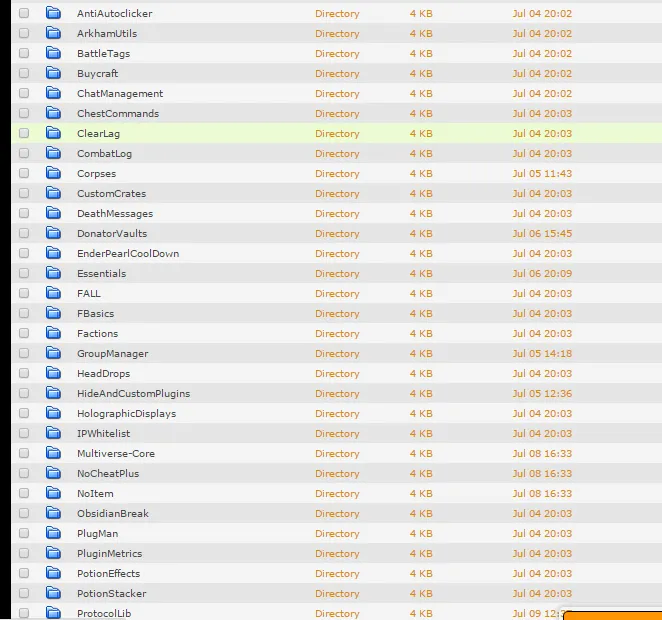The image size is (662, 620).
Task: Click the DonatorVaults folder icon
Action: point(53,233)
